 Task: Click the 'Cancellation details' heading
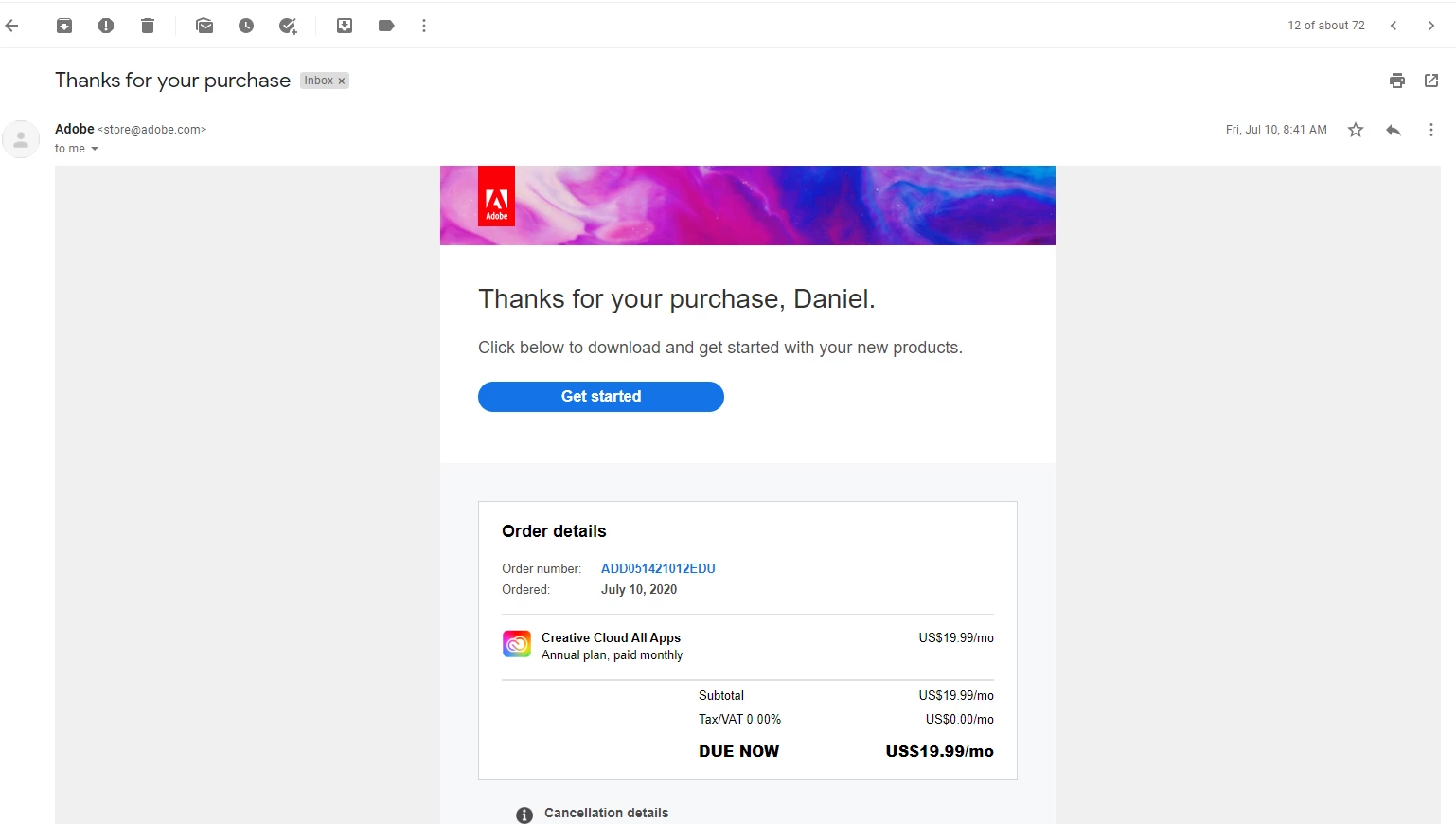607,813
